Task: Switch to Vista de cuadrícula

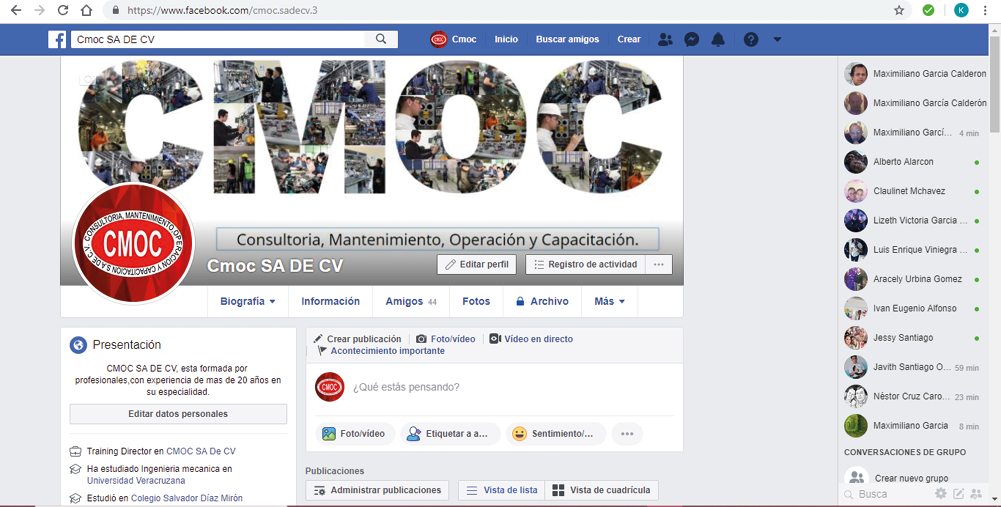Action: tap(601, 490)
